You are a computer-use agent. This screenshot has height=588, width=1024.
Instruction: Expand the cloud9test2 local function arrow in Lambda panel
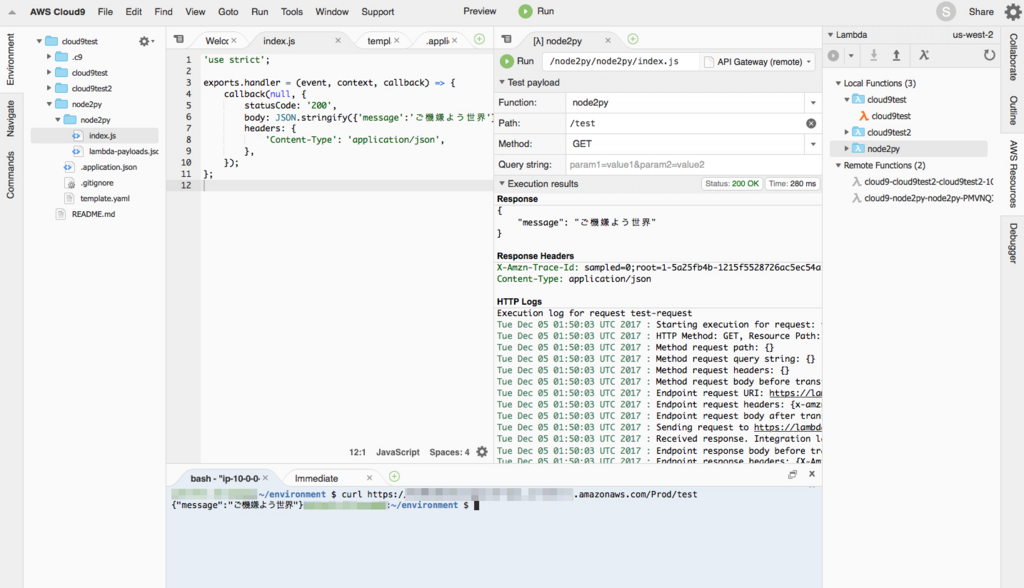click(x=847, y=133)
